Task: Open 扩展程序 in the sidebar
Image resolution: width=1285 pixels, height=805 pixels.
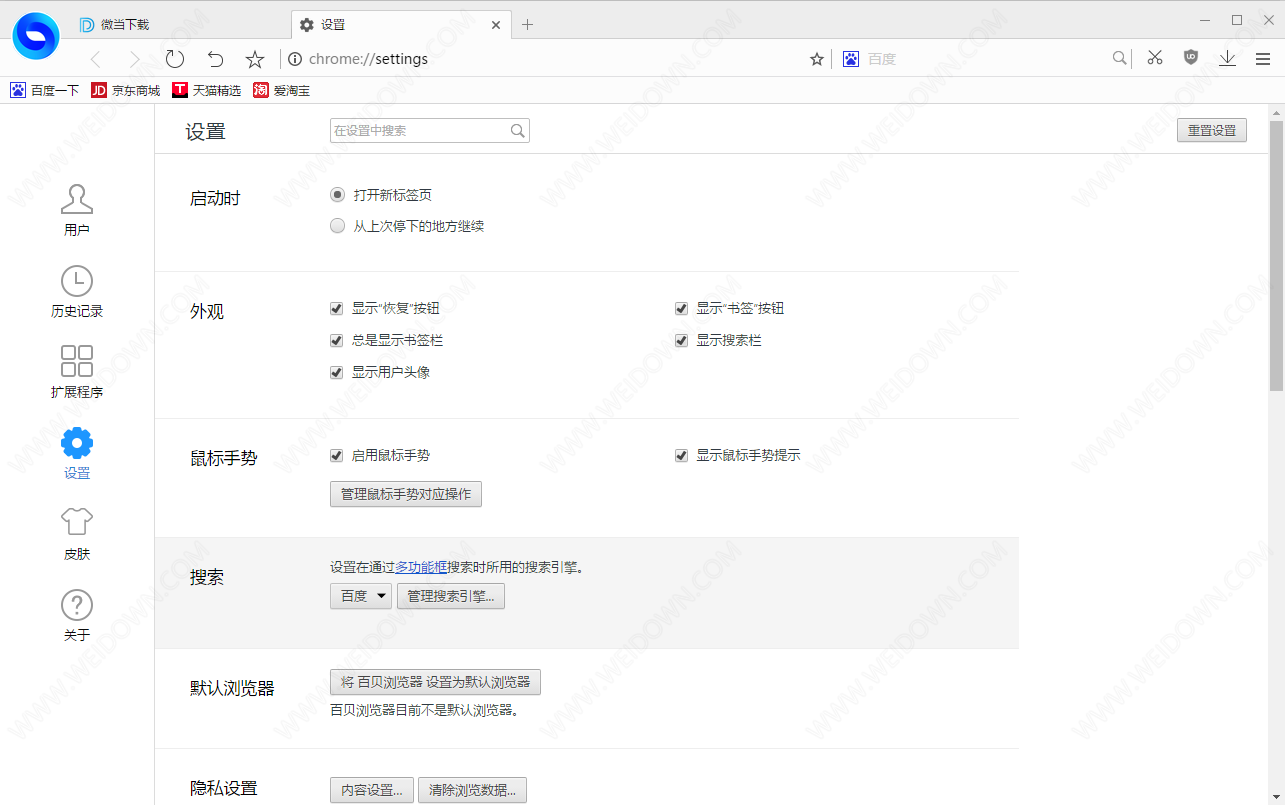Action: [77, 372]
